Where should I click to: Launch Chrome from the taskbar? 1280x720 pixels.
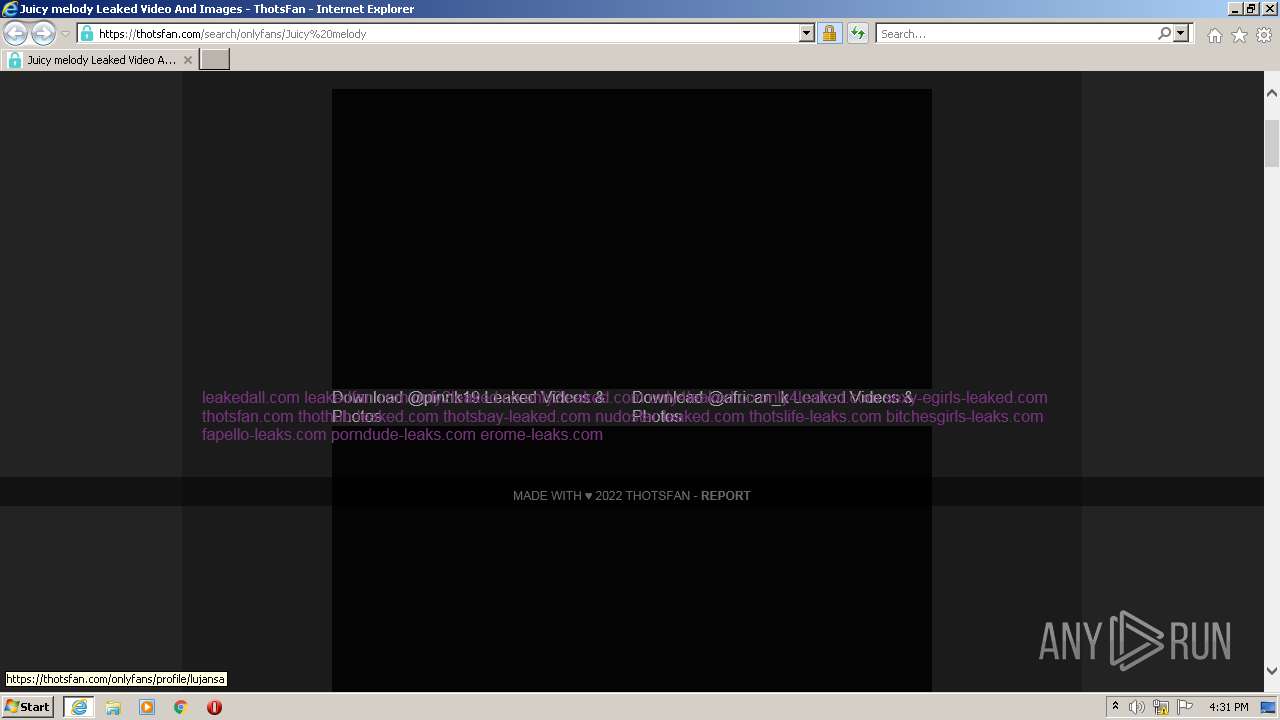(x=181, y=707)
